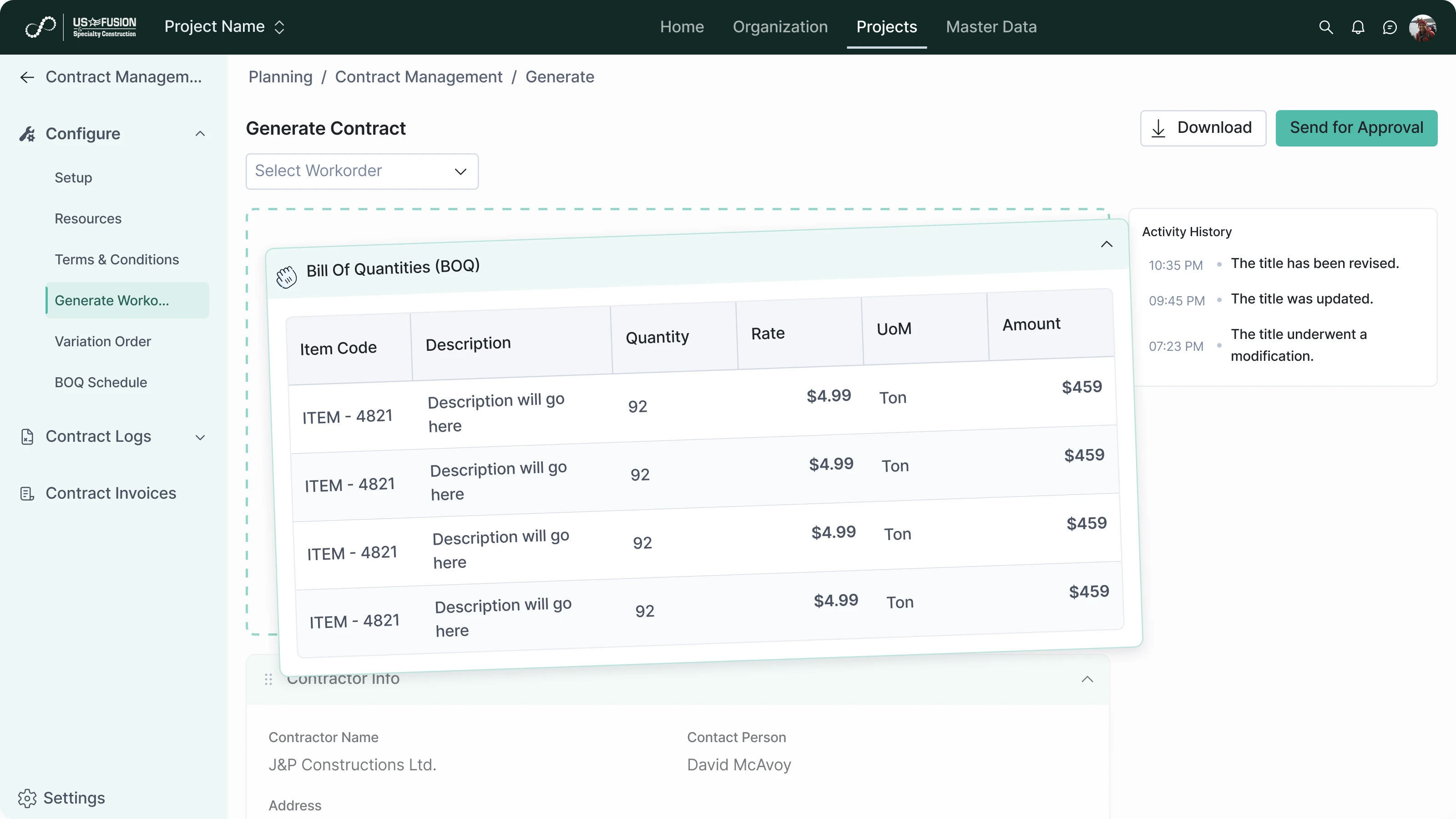This screenshot has width=1456, height=819.
Task: Collapse the Bill Of Quantities section
Action: (x=1106, y=243)
